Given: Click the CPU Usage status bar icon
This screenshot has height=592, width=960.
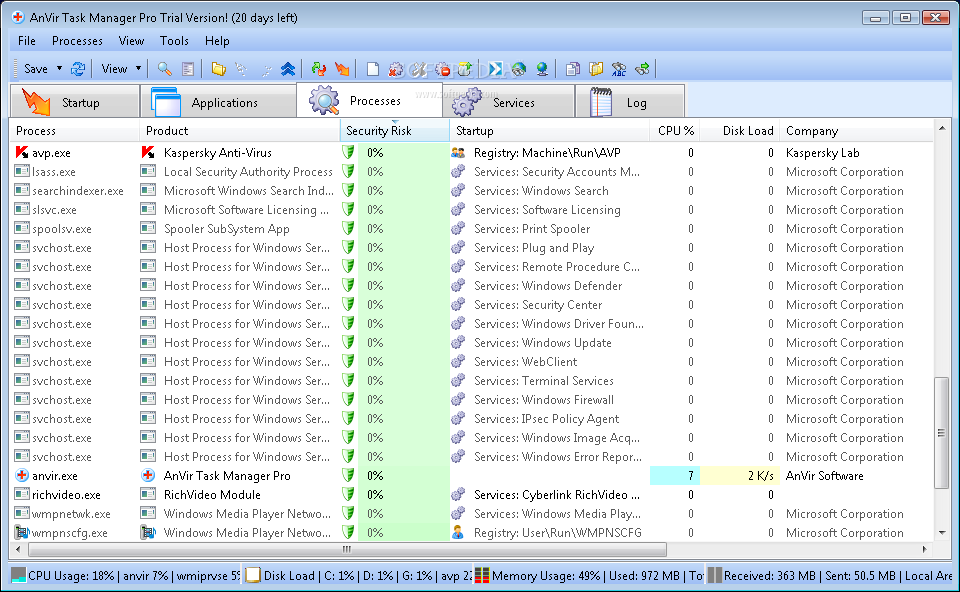Looking at the screenshot, I should coord(19,575).
